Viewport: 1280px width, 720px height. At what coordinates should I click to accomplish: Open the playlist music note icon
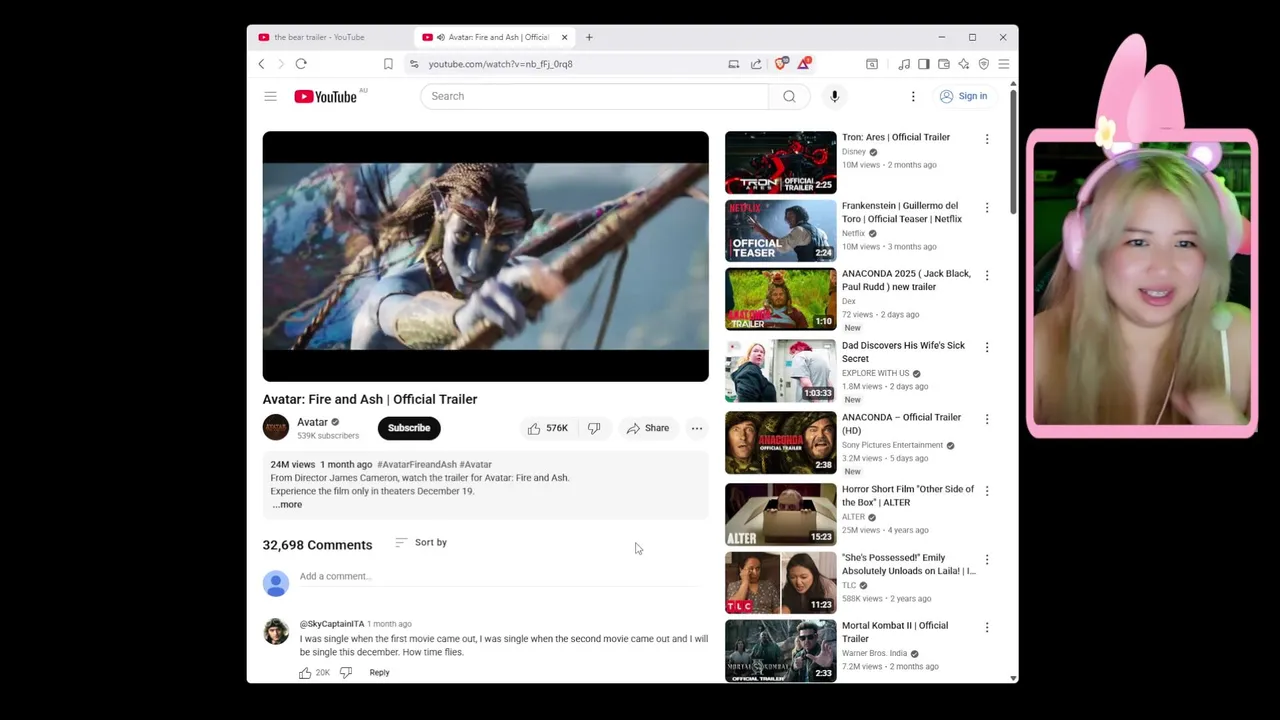tap(904, 64)
